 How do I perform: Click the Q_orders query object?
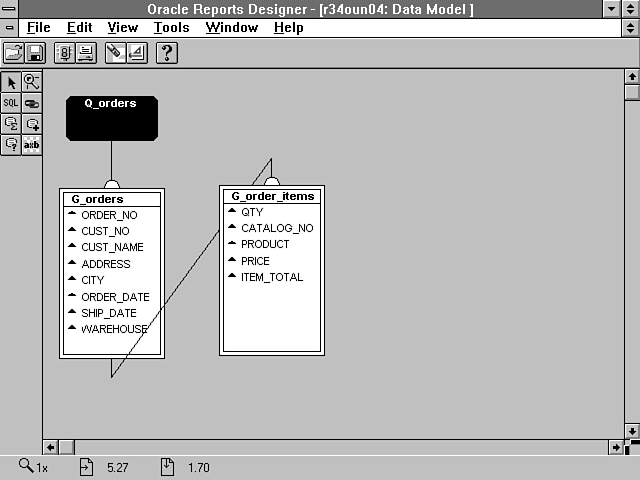[x=111, y=118]
